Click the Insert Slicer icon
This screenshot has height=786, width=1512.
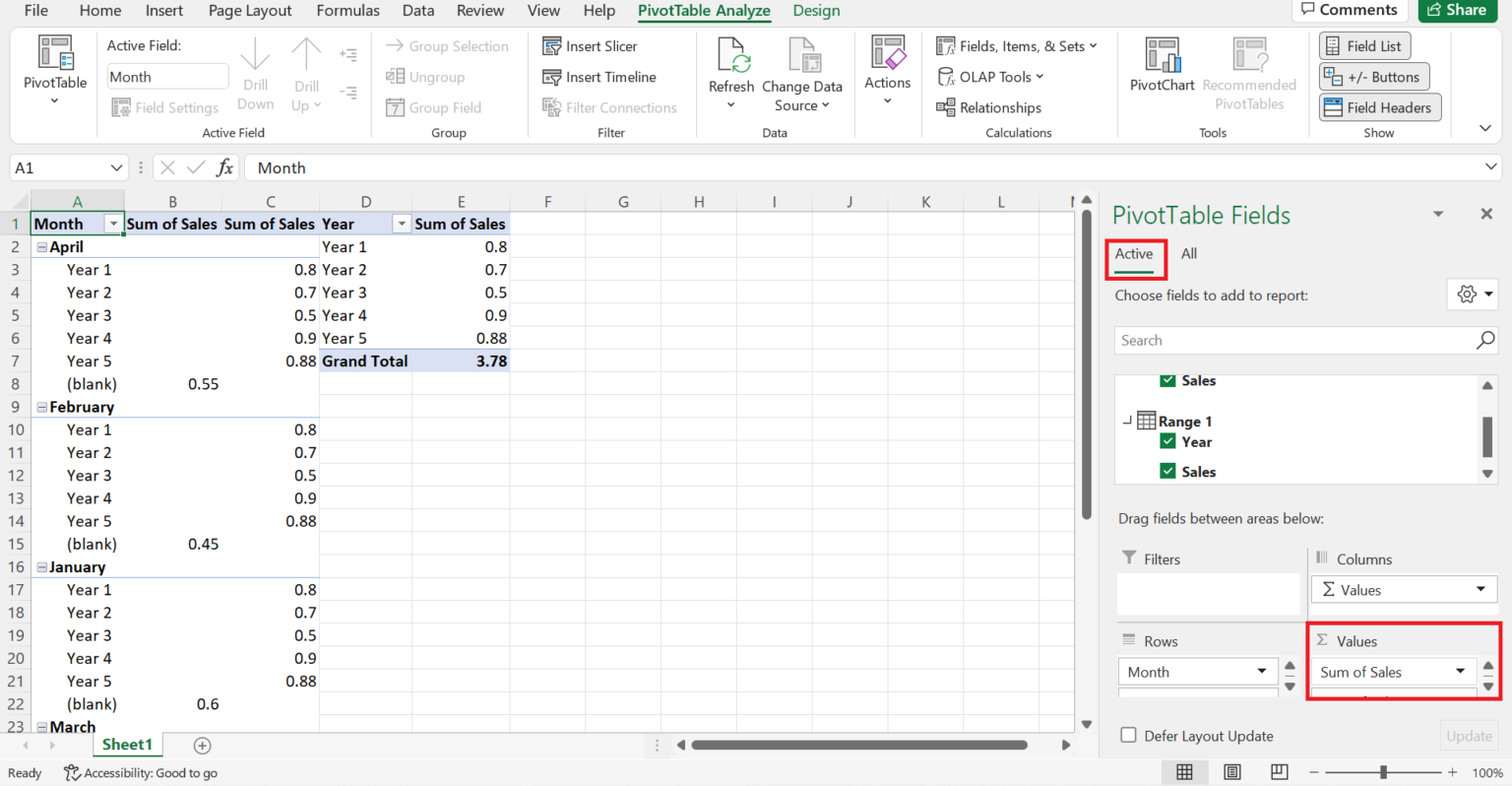tap(552, 46)
